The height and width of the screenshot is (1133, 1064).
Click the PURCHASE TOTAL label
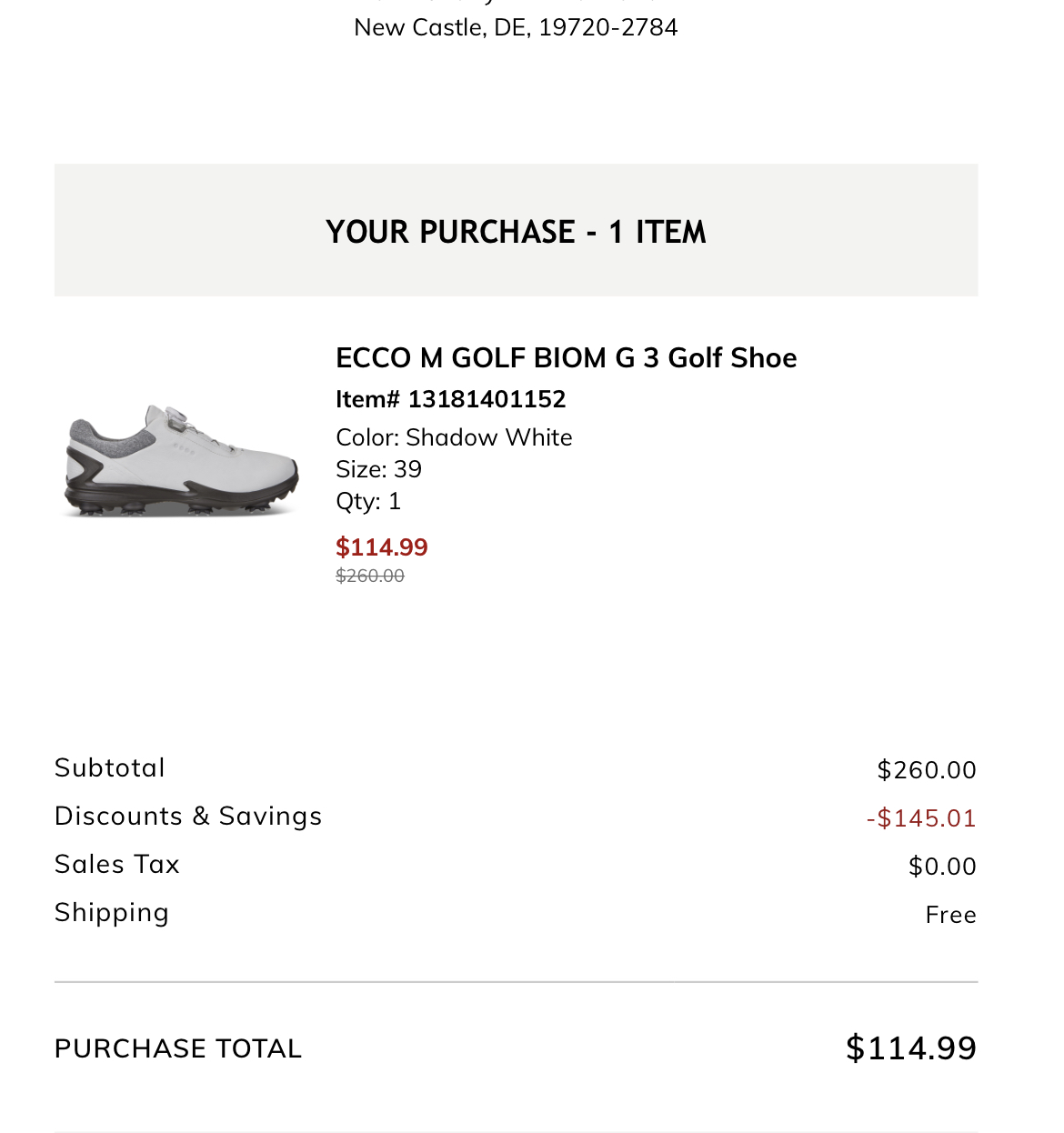(178, 1049)
